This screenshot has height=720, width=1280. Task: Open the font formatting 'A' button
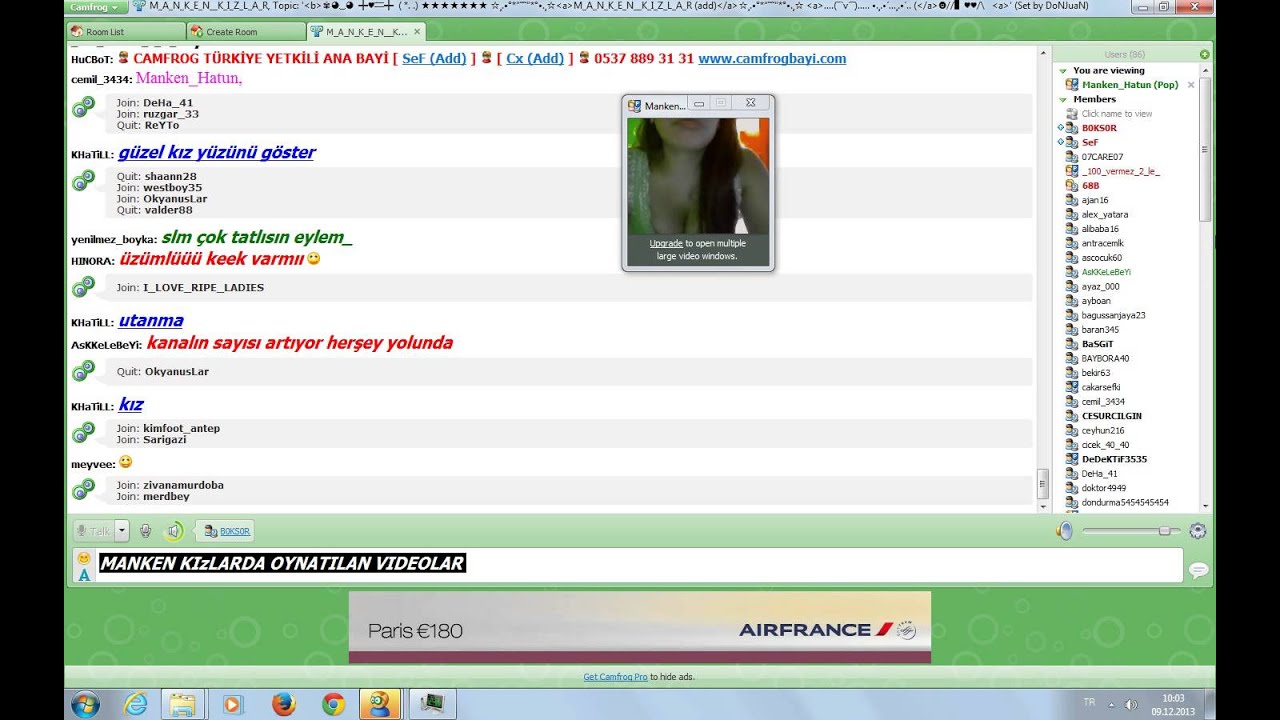84,574
